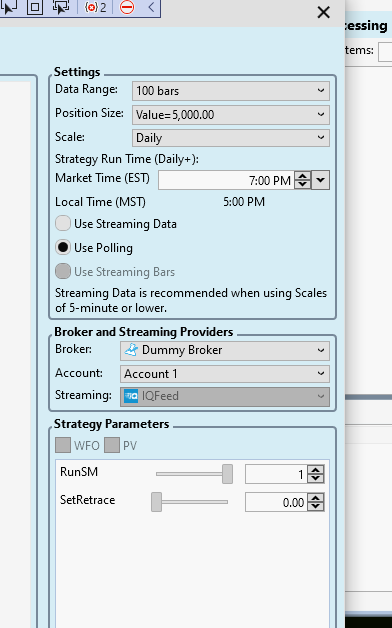The height and width of the screenshot is (628, 392).
Task: Select the Use Streaming Data radio button
Action: [x=63, y=223]
